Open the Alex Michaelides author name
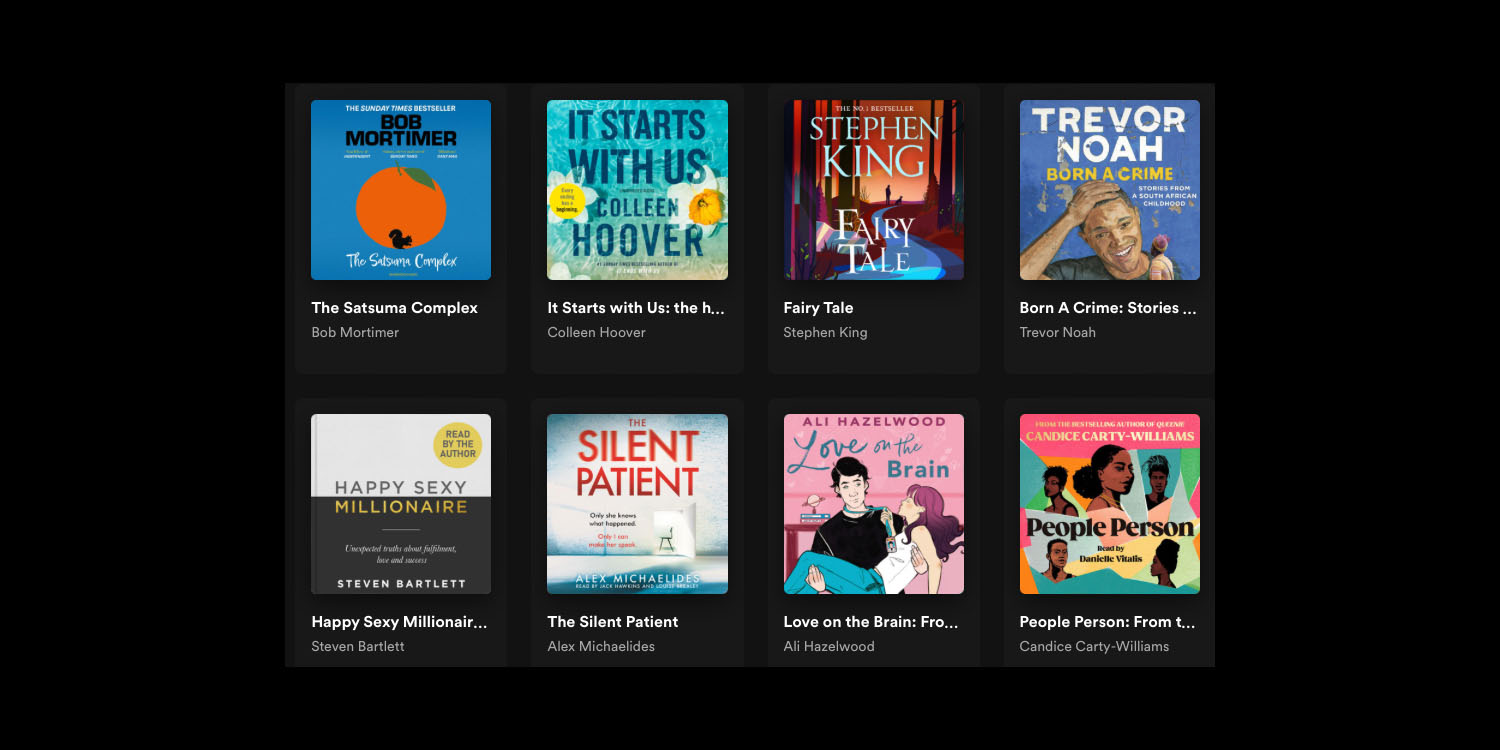This screenshot has width=1500, height=750. pos(601,647)
